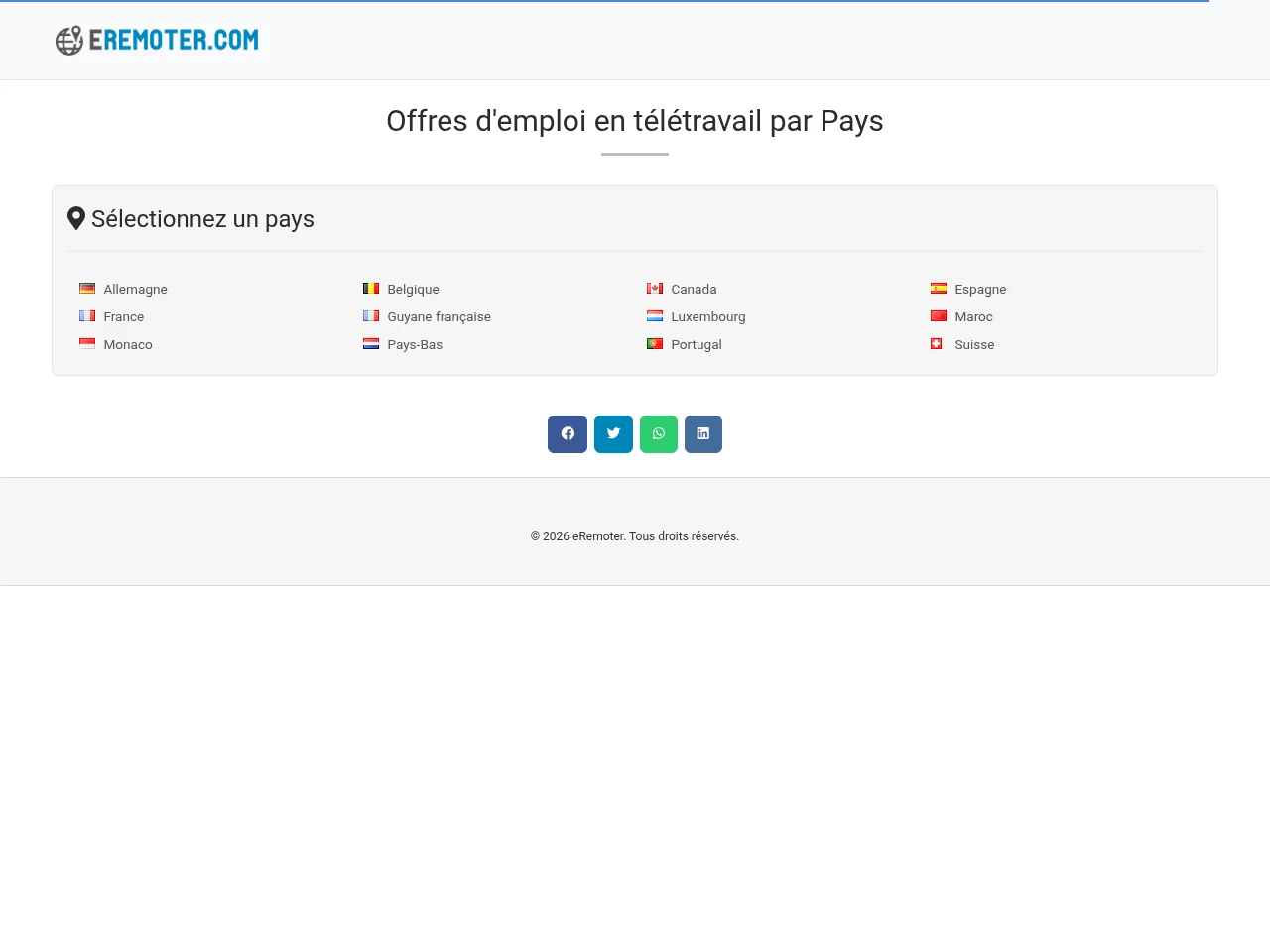Click the Morocco flag icon
Viewport: 1270px width, 952px height.
coord(939,316)
